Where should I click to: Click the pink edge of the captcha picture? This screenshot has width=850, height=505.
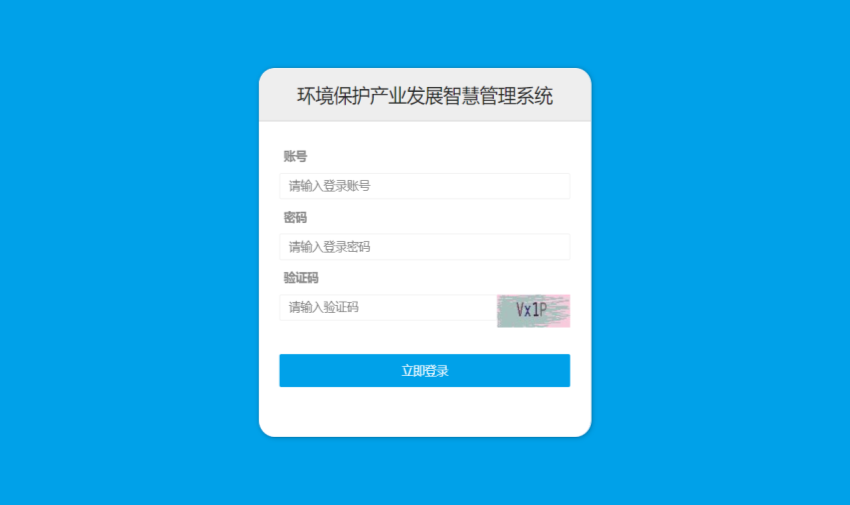(561, 311)
